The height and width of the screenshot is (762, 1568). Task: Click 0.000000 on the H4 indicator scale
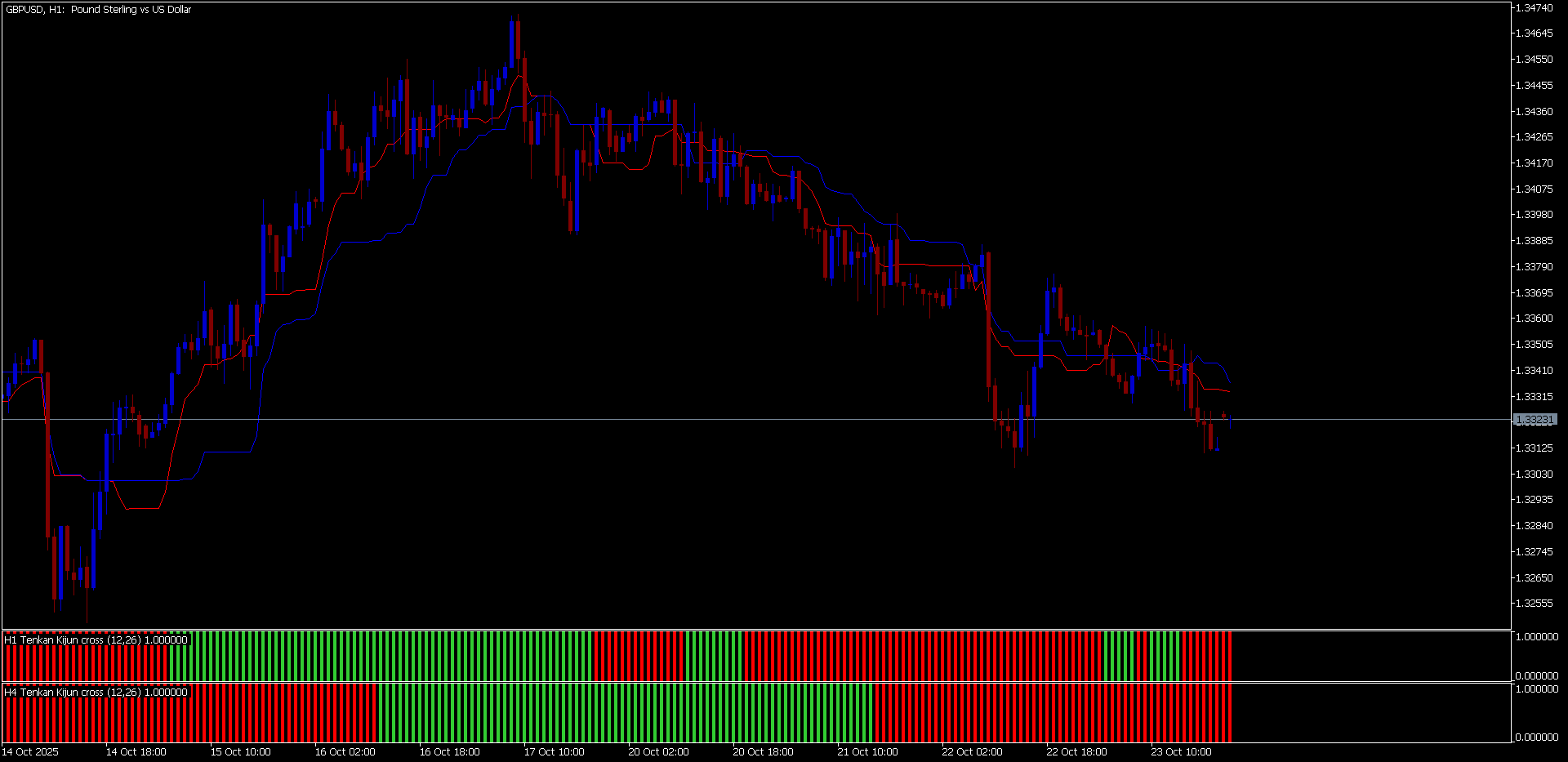coord(1536,737)
